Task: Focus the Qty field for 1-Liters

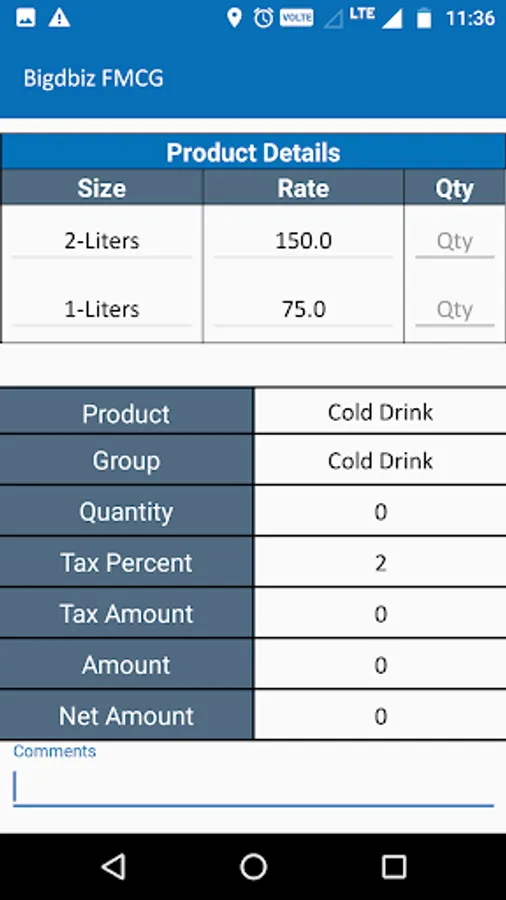Action: click(x=454, y=311)
